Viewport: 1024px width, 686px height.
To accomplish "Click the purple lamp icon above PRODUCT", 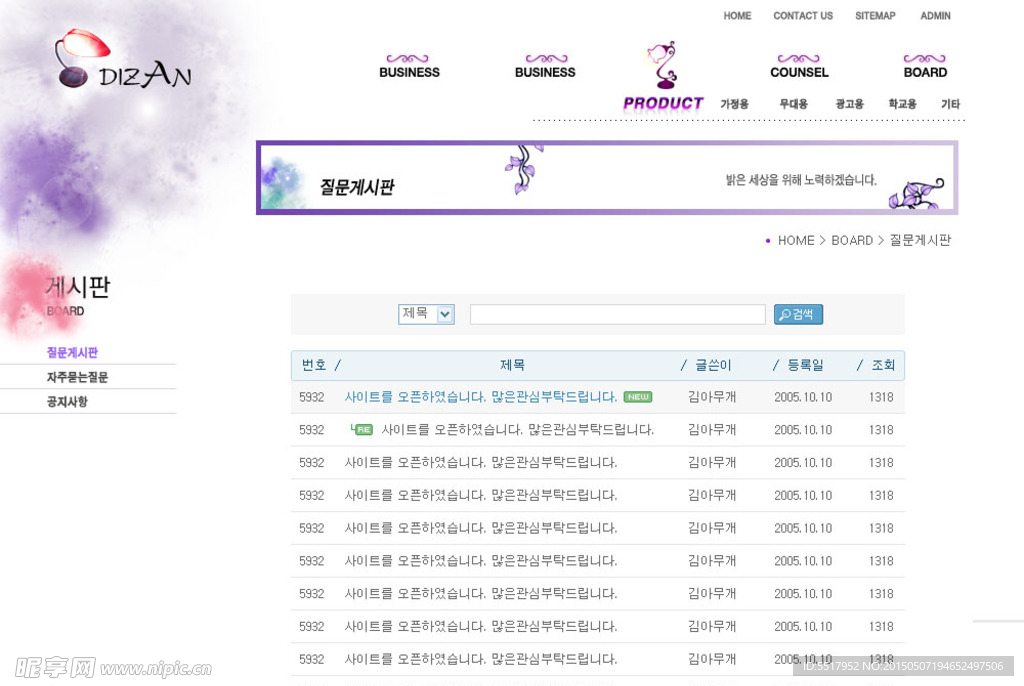I will (662, 65).
